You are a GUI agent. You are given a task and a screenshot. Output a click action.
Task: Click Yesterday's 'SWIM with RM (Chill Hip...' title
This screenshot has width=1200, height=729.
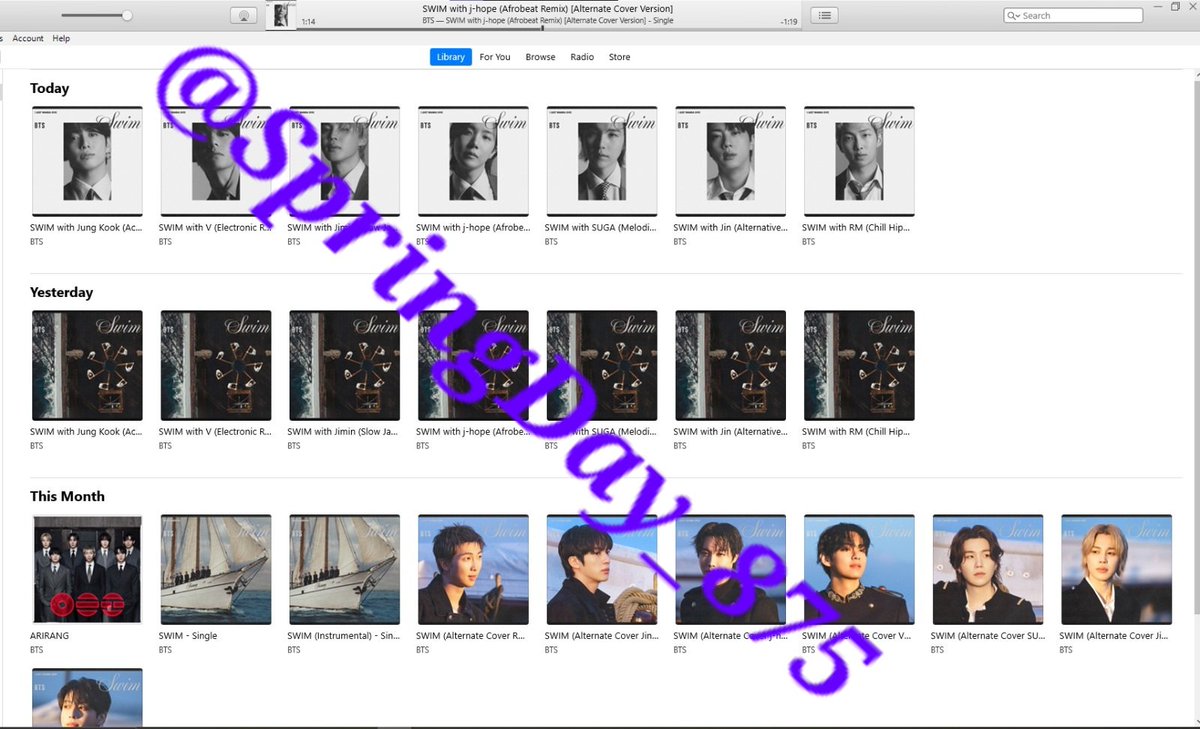(x=857, y=432)
